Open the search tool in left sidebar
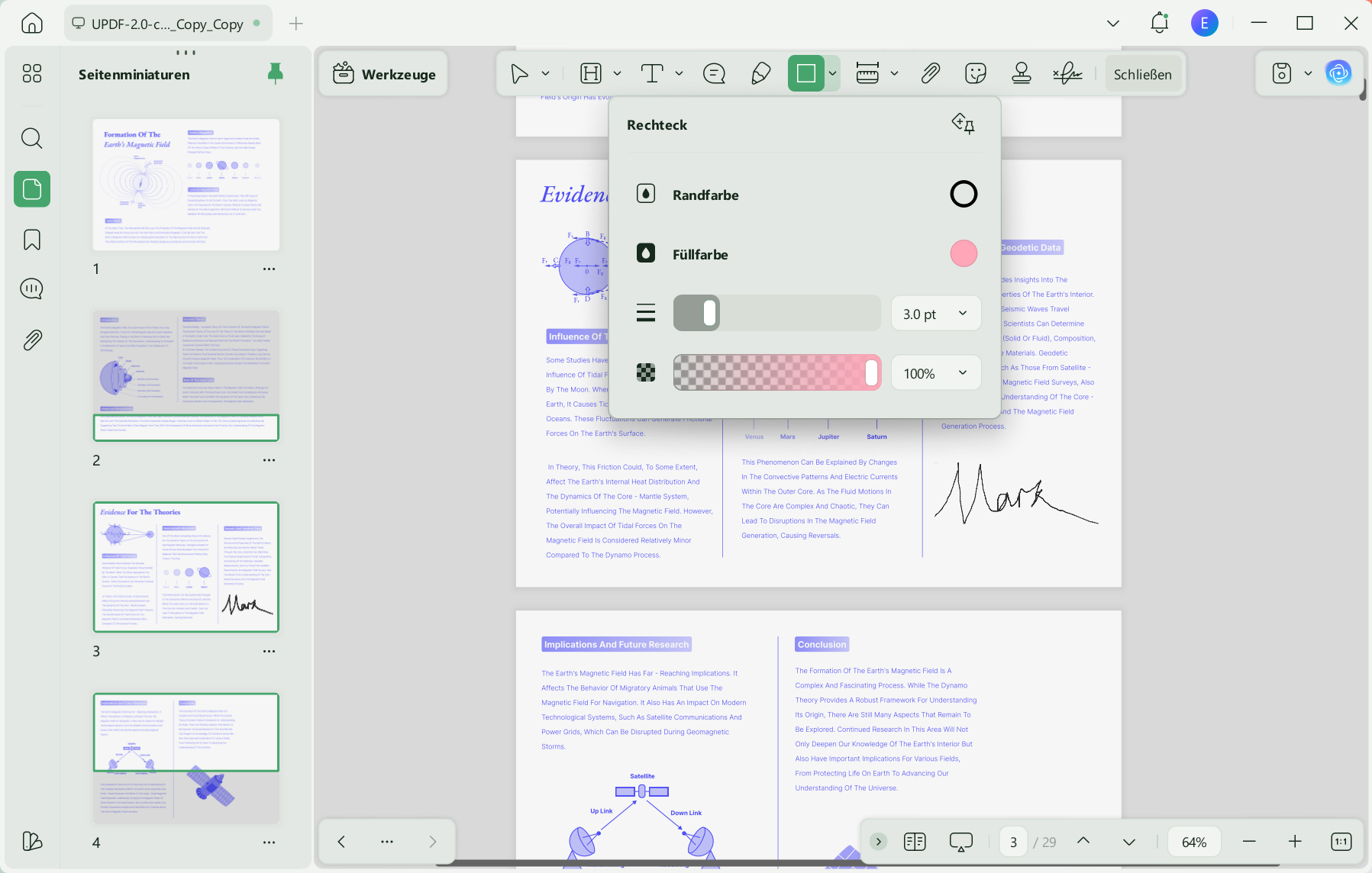Screen dimensions: 1372x873 (x=32, y=138)
